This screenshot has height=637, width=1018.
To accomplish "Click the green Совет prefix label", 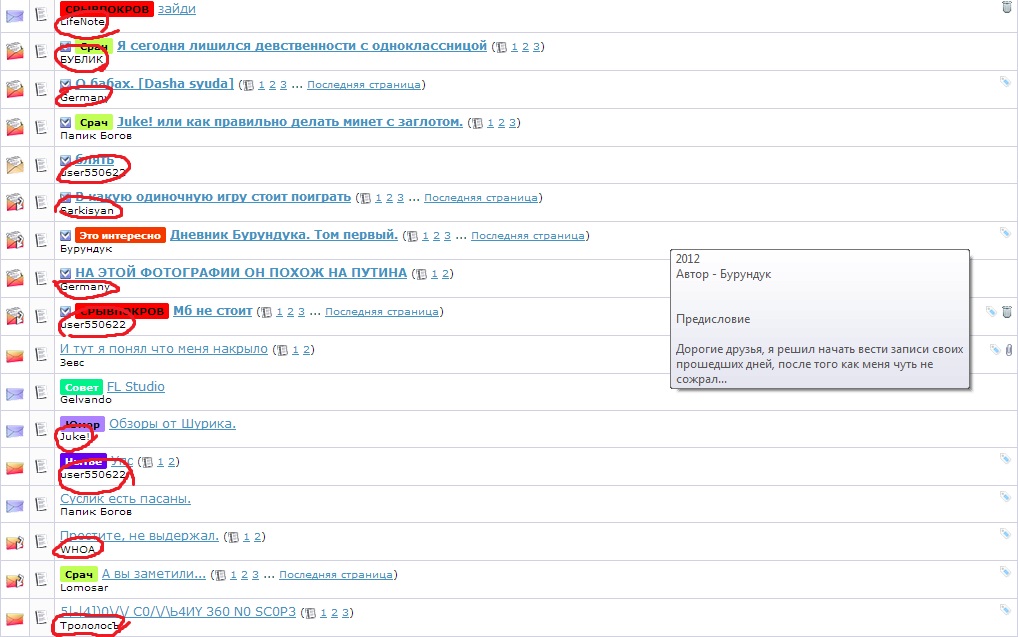I will pos(81,387).
